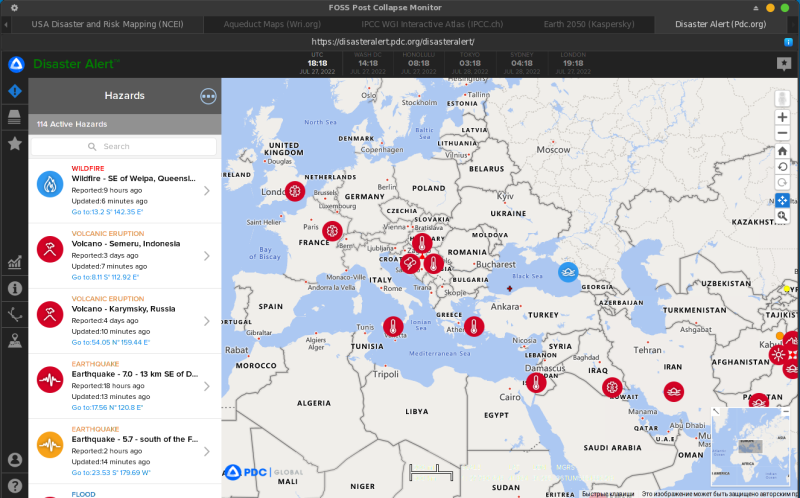Open the Hazards panel options menu

tap(208, 96)
